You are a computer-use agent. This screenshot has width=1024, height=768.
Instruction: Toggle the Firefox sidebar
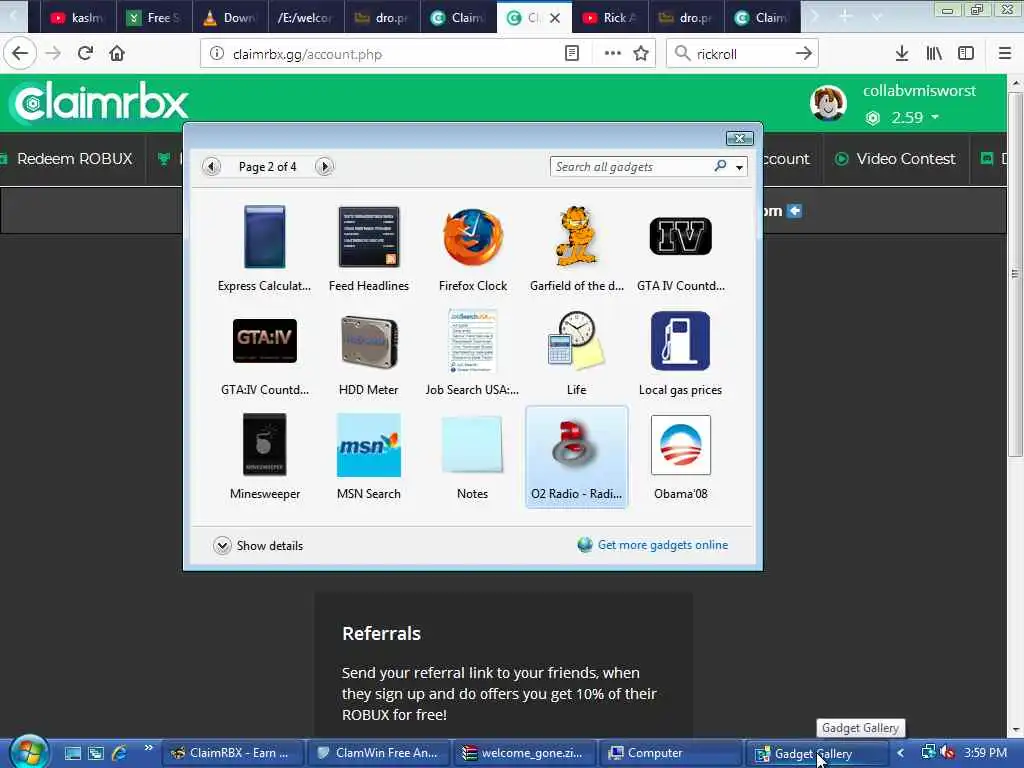[966, 54]
